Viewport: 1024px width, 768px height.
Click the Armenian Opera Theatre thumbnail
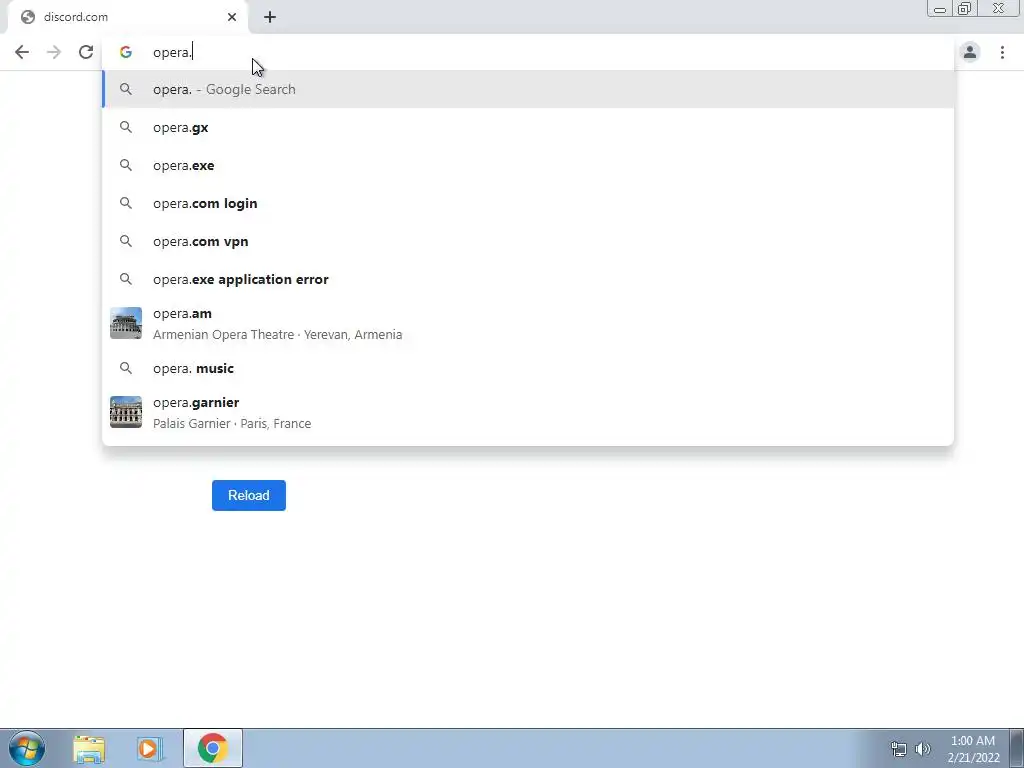126,323
